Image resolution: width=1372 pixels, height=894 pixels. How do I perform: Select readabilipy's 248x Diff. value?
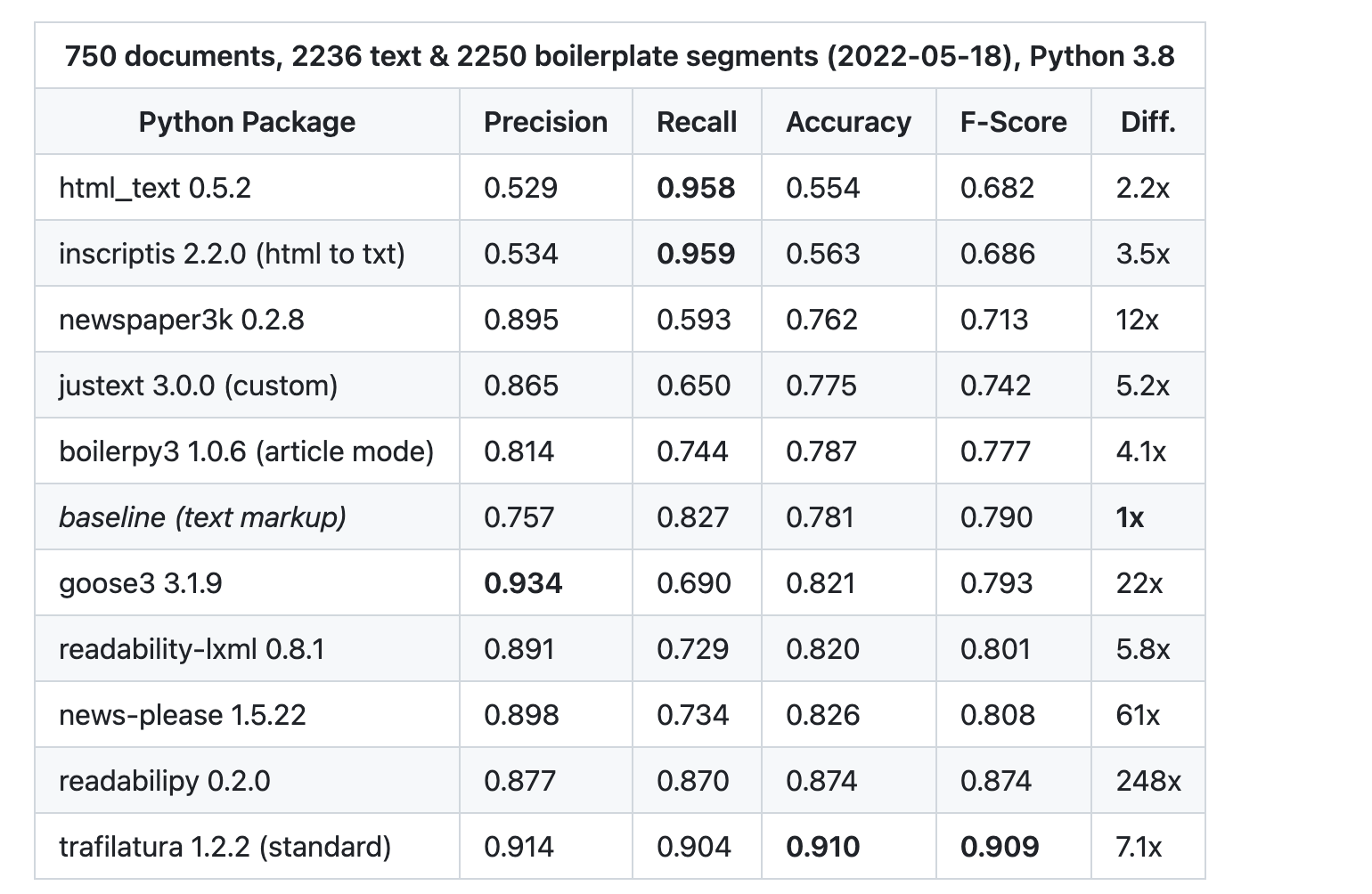point(1148,781)
